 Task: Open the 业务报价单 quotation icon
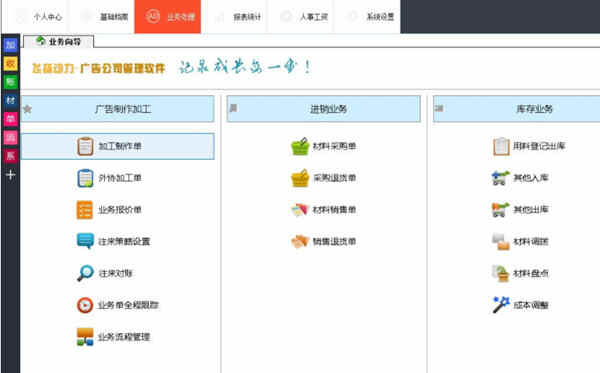coord(85,210)
